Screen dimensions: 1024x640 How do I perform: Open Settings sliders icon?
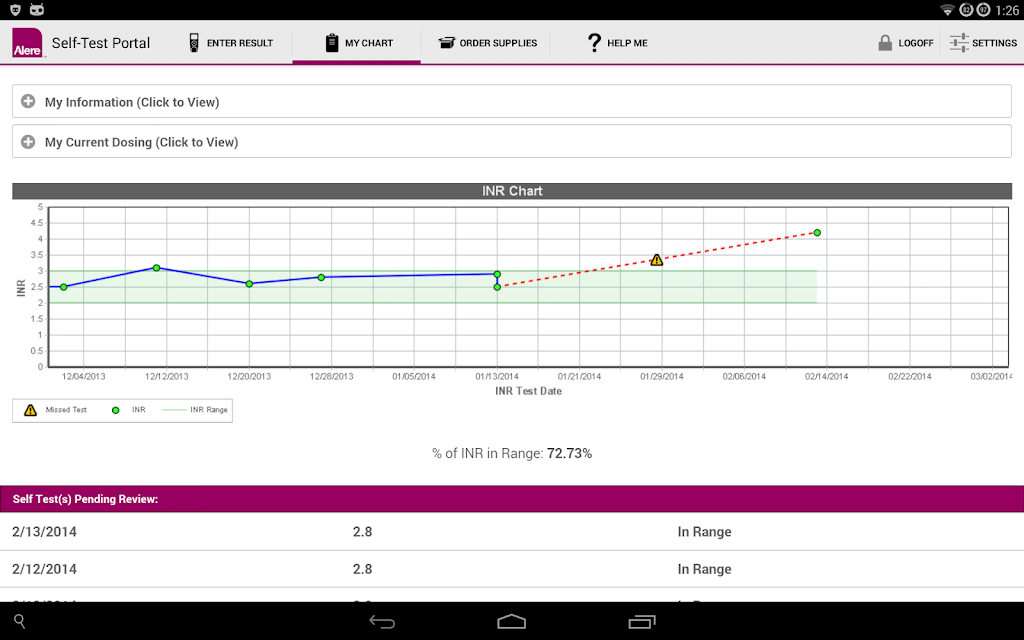coord(959,42)
